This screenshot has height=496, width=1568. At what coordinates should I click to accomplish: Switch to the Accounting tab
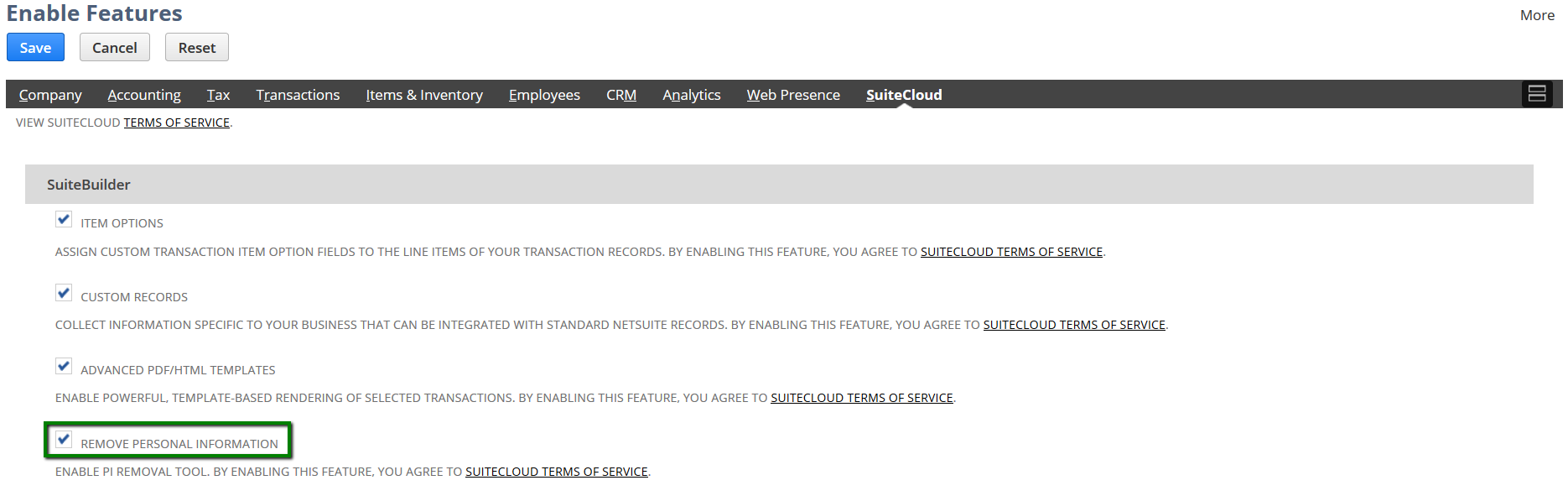(144, 95)
